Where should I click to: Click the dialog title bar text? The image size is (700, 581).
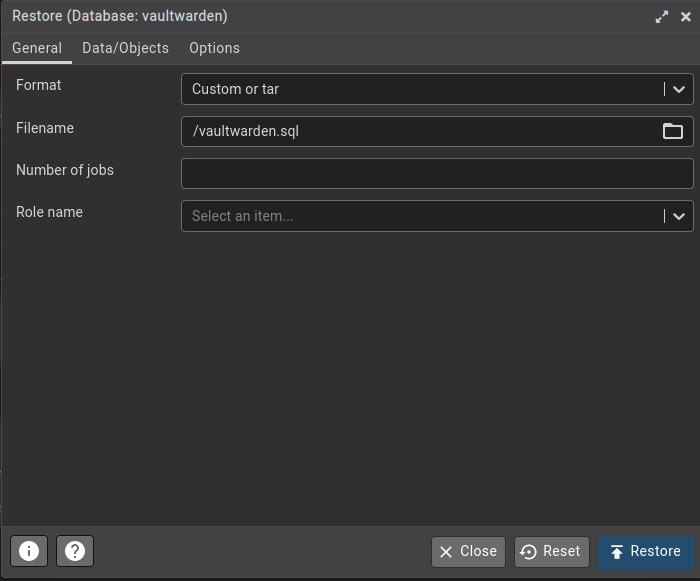coord(119,17)
